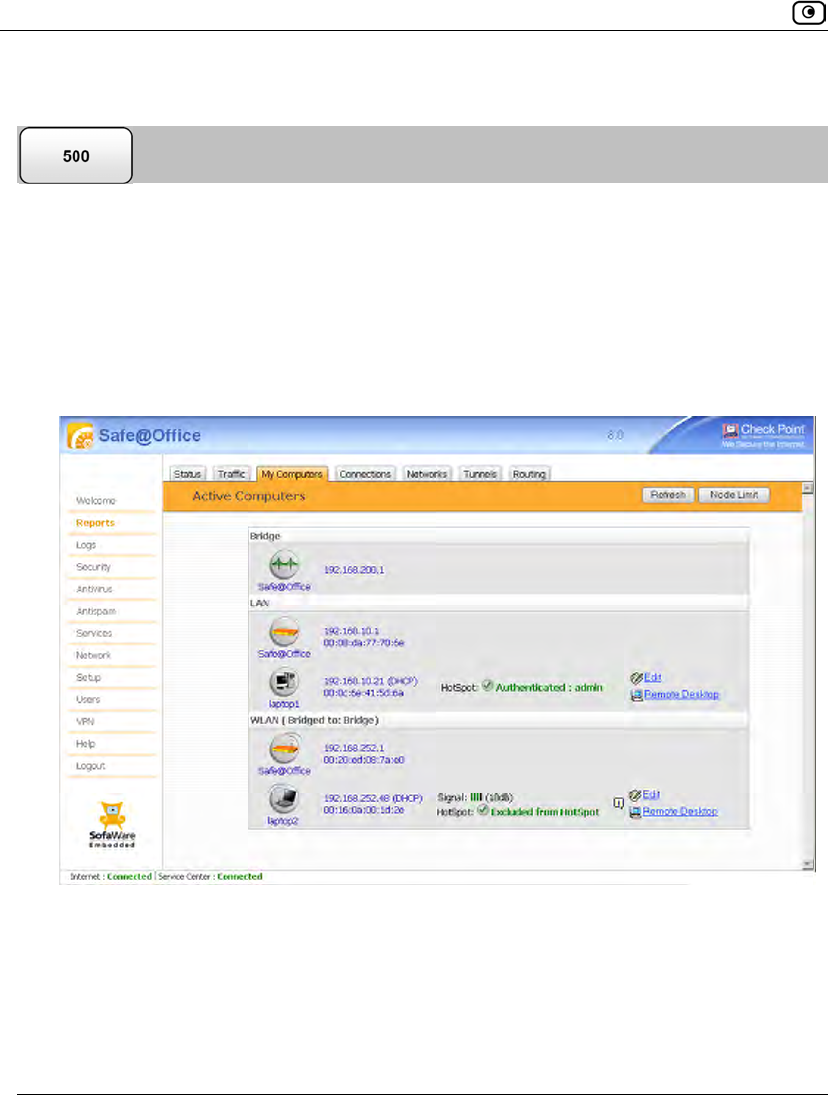Click the LAN Safe@Office gateway icon
Image resolution: width=828 pixels, height=1095 pixels.
[284, 632]
